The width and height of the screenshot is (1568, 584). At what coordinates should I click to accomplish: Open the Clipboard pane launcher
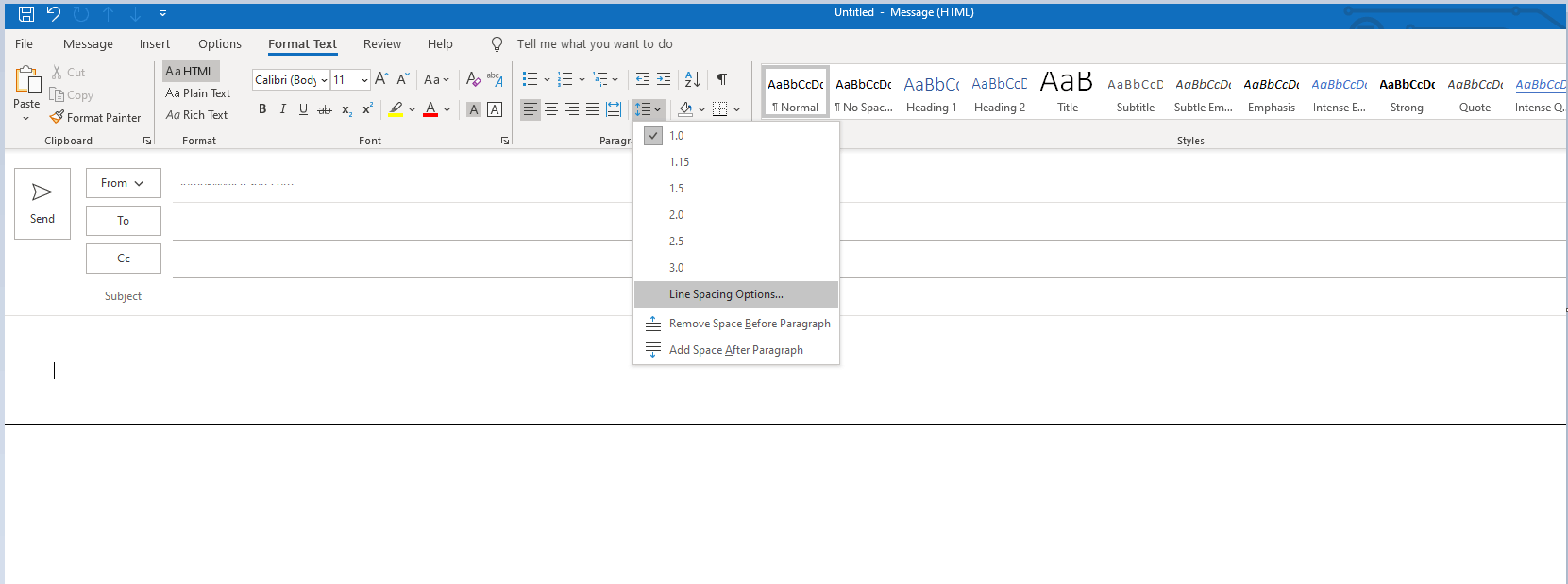(147, 141)
